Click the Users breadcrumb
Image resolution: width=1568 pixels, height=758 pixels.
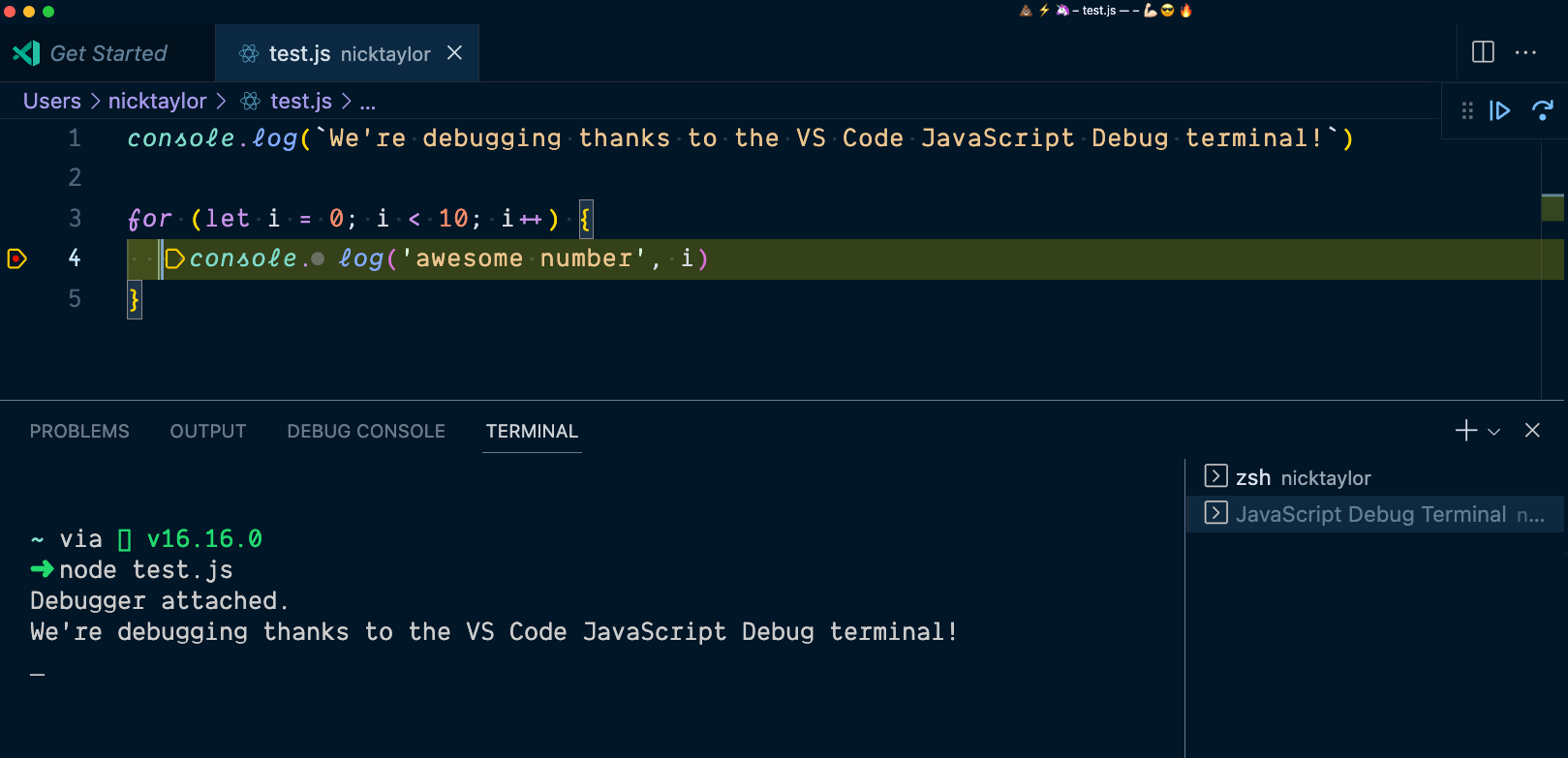click(52, 101)
